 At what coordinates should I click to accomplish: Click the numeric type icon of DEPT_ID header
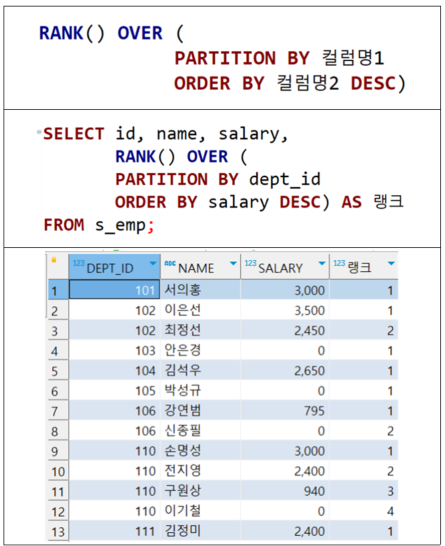(79, 263)
